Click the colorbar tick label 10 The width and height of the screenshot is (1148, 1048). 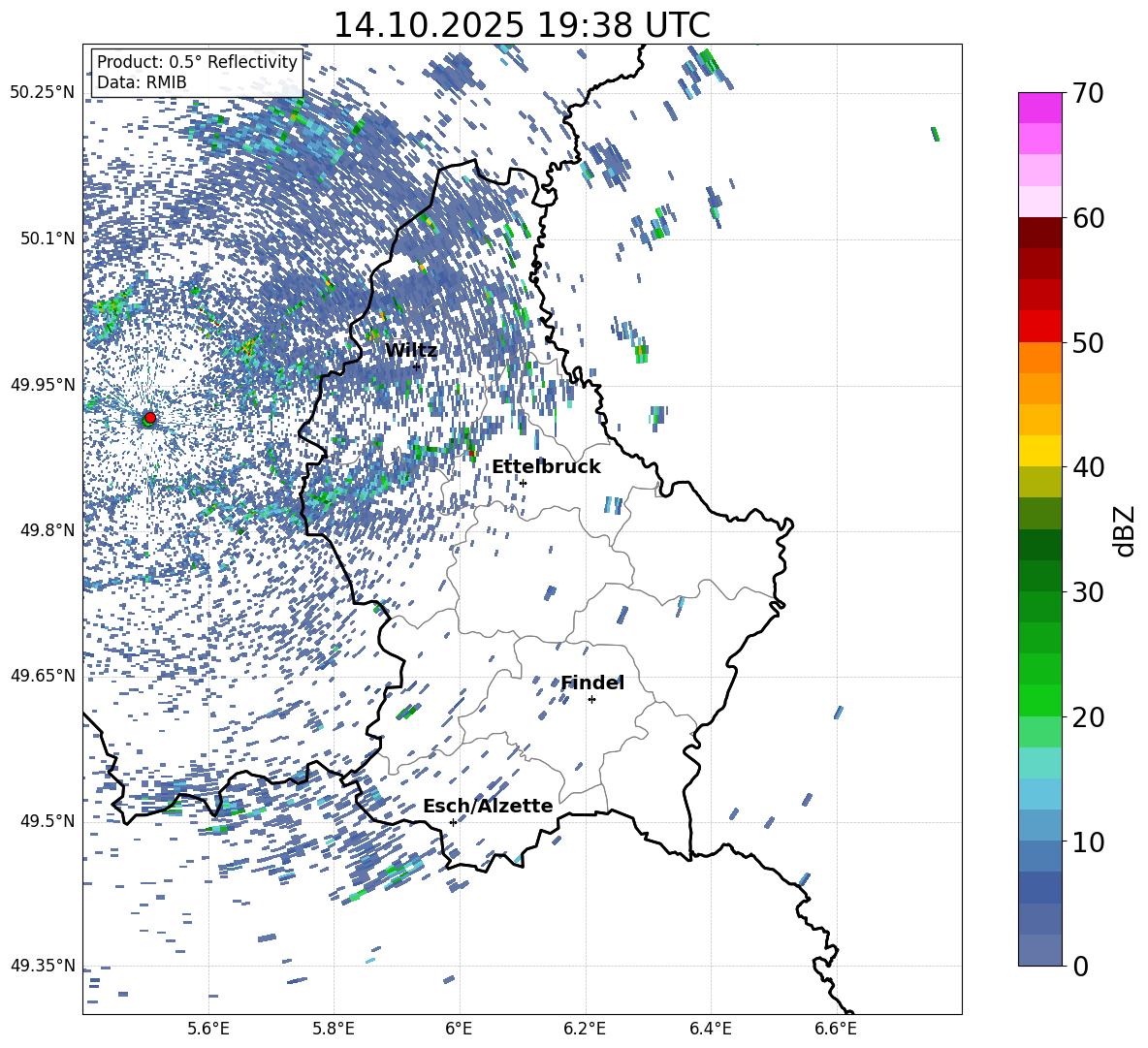(1087, 842)
